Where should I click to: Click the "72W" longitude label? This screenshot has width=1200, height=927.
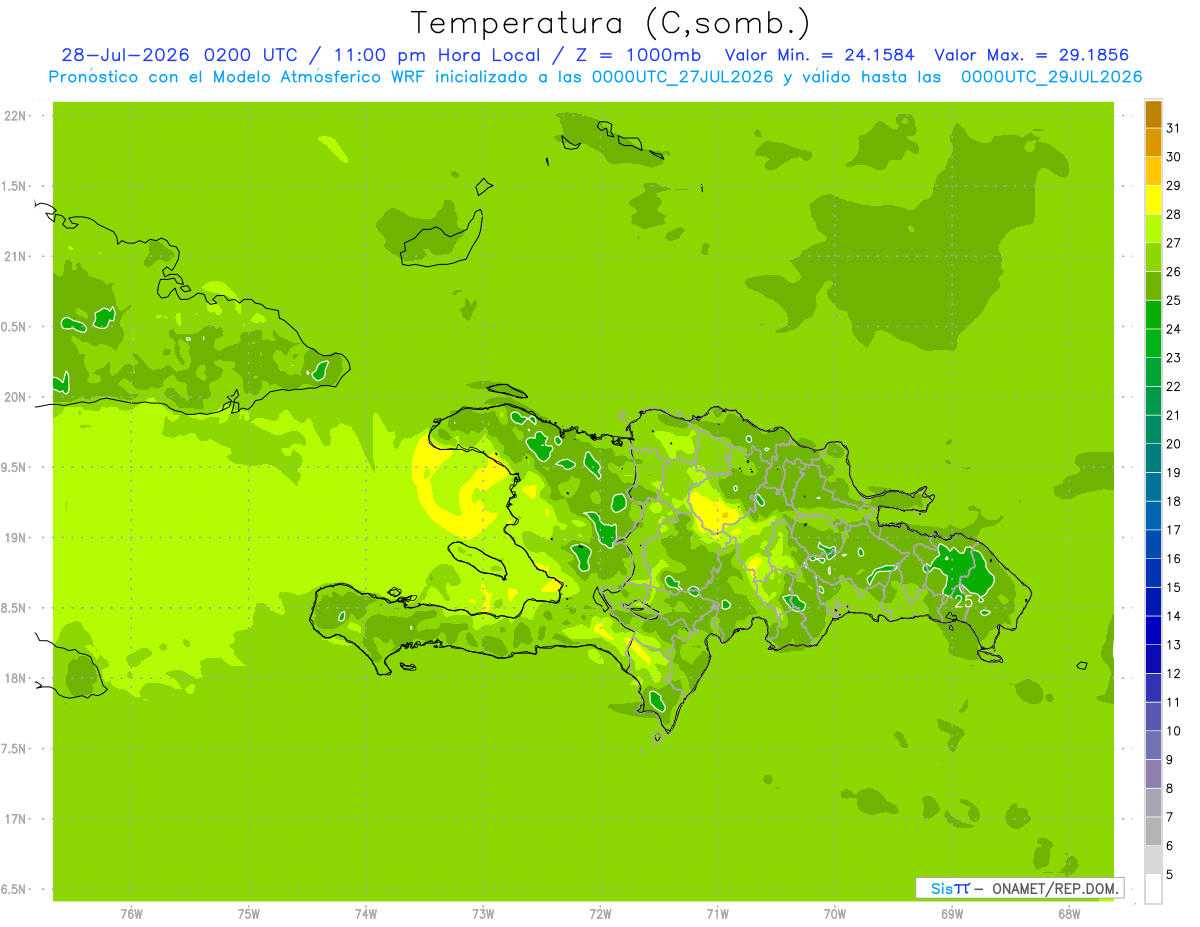(600, 915)
